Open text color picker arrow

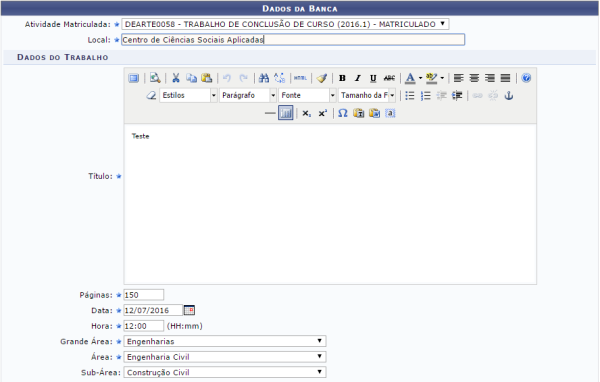pos(420,78)
